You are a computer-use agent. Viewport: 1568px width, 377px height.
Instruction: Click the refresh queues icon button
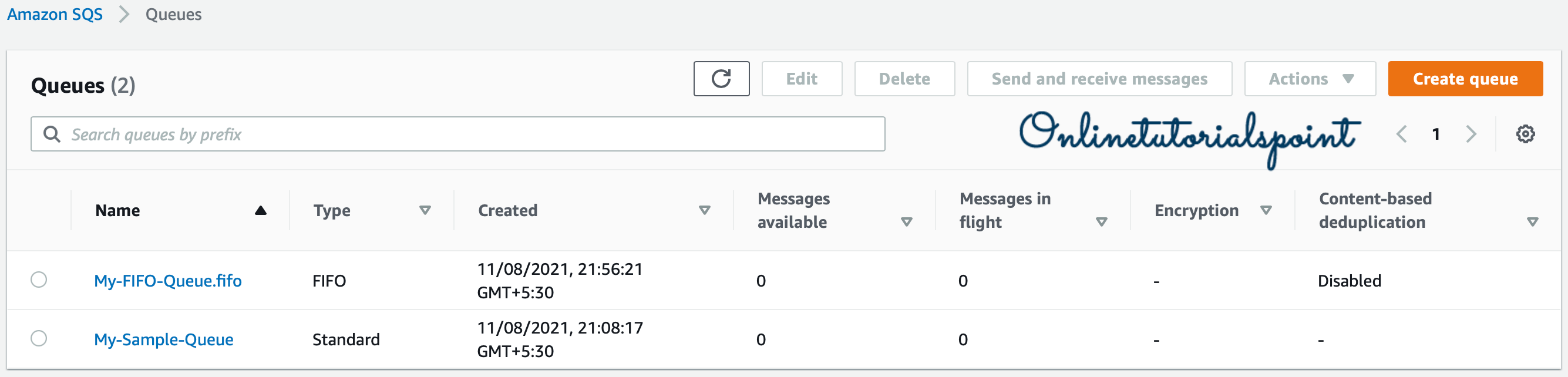(721, 79)
